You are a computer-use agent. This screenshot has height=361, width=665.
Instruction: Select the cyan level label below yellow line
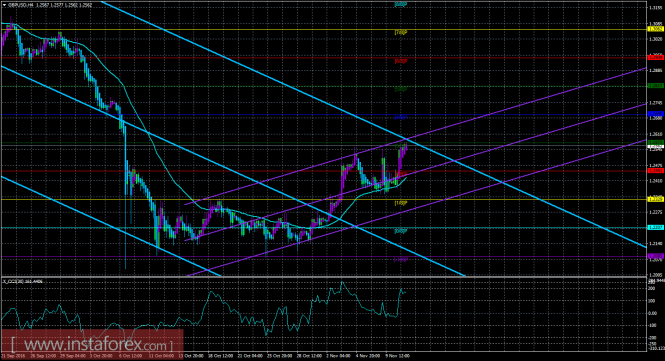401,231
